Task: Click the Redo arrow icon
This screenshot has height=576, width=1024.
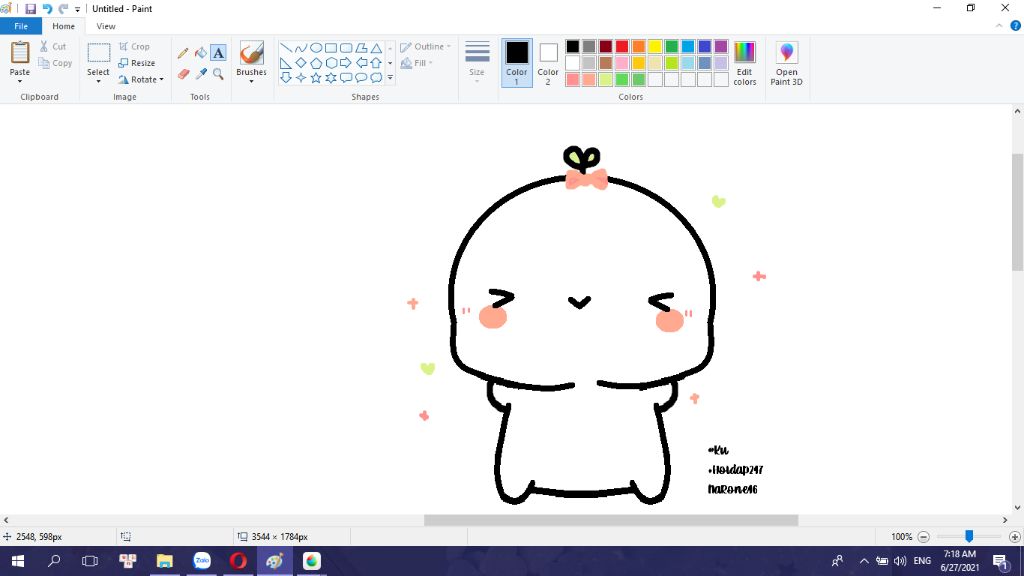Action: [63, 9]
